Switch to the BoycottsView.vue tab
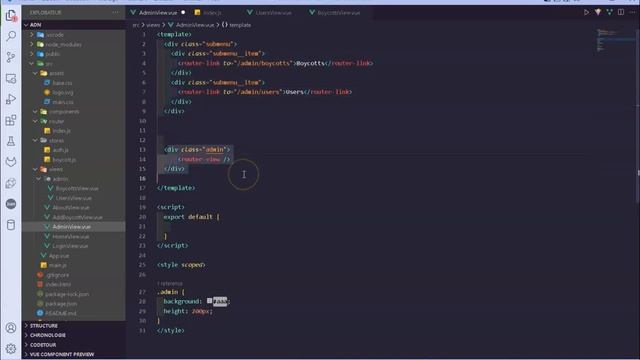 point(338,13)
